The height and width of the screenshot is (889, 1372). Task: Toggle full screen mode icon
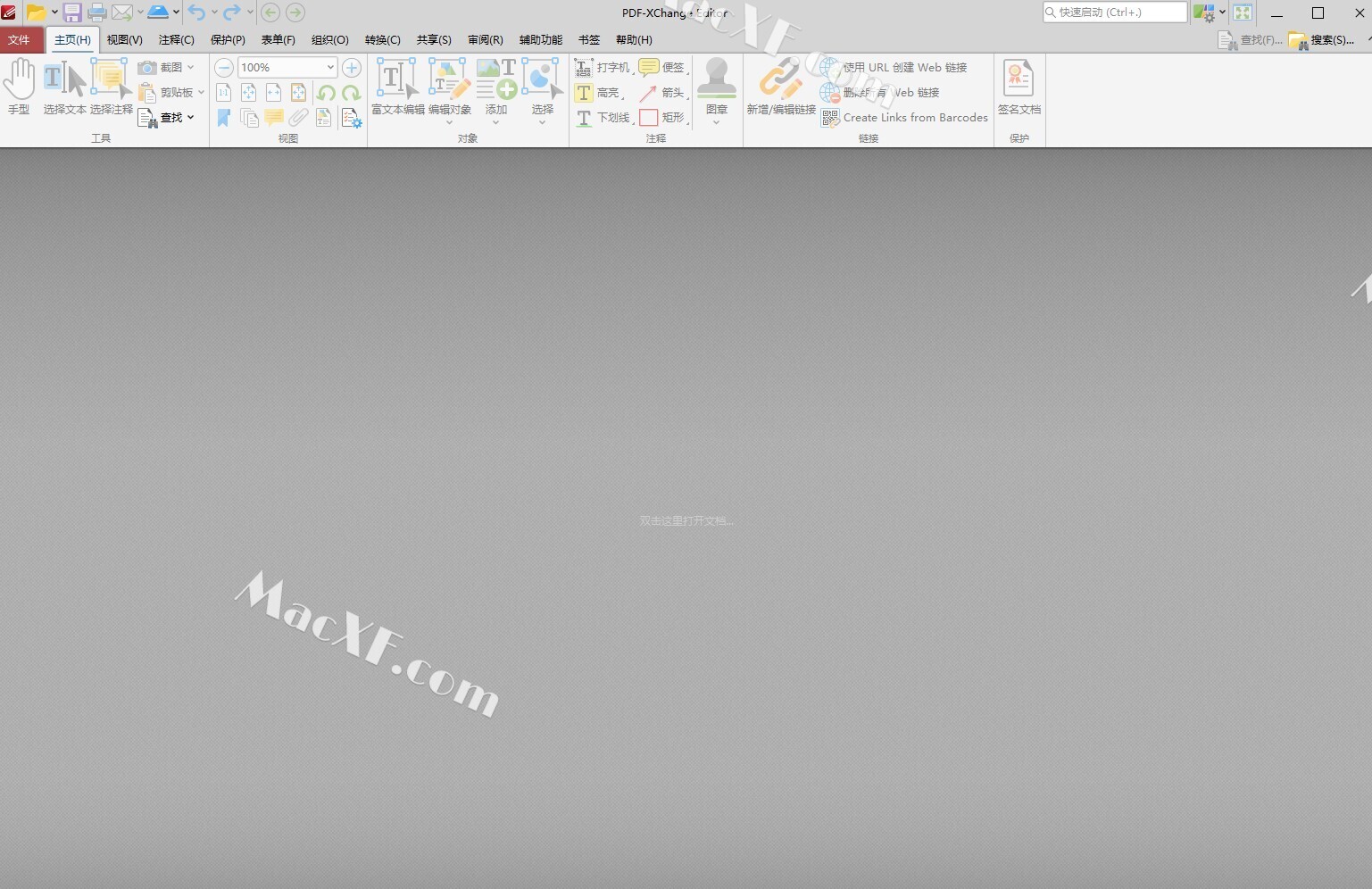1243,12
